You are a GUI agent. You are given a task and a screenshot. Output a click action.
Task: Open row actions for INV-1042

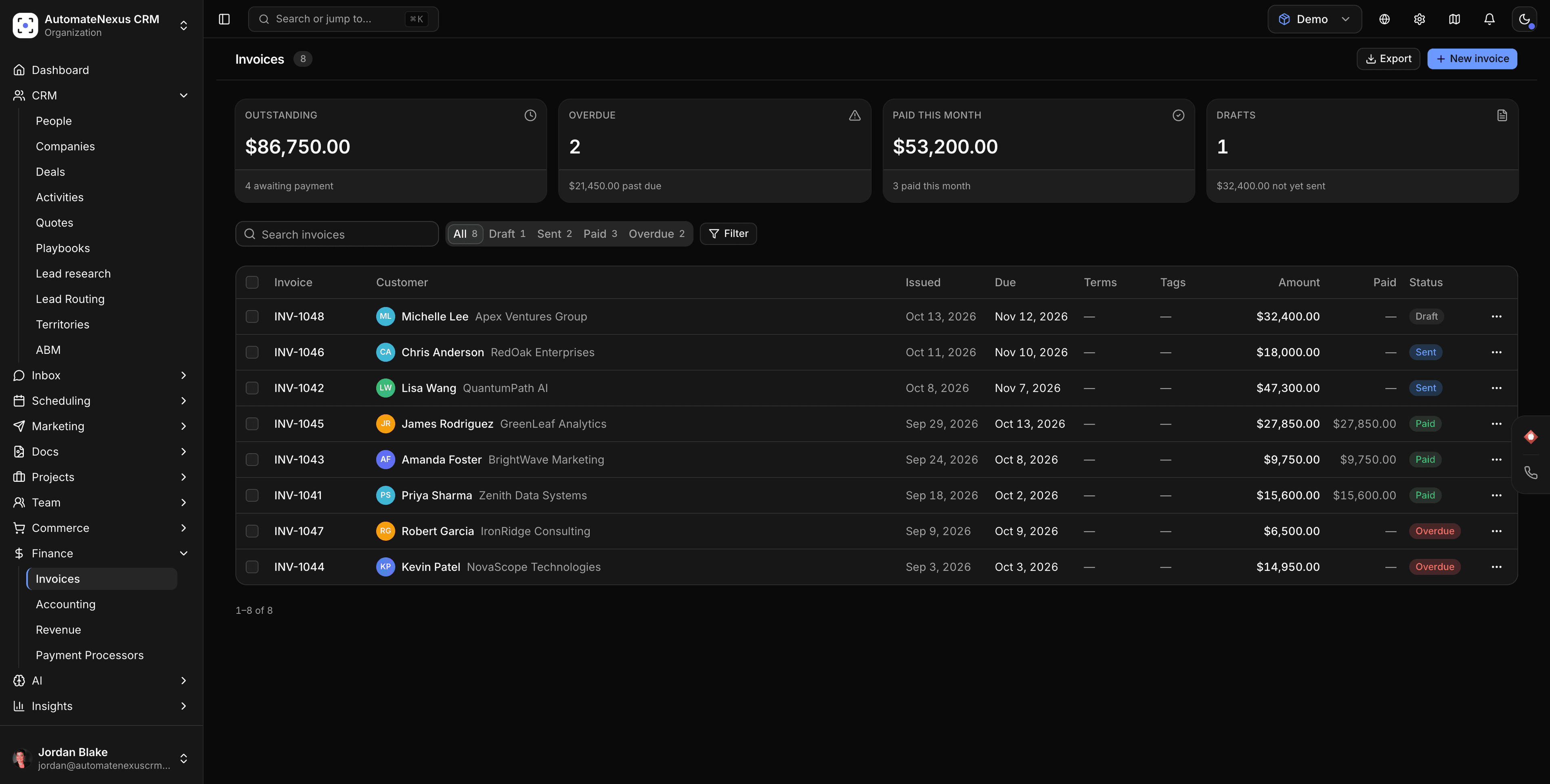pos(1496,388)
